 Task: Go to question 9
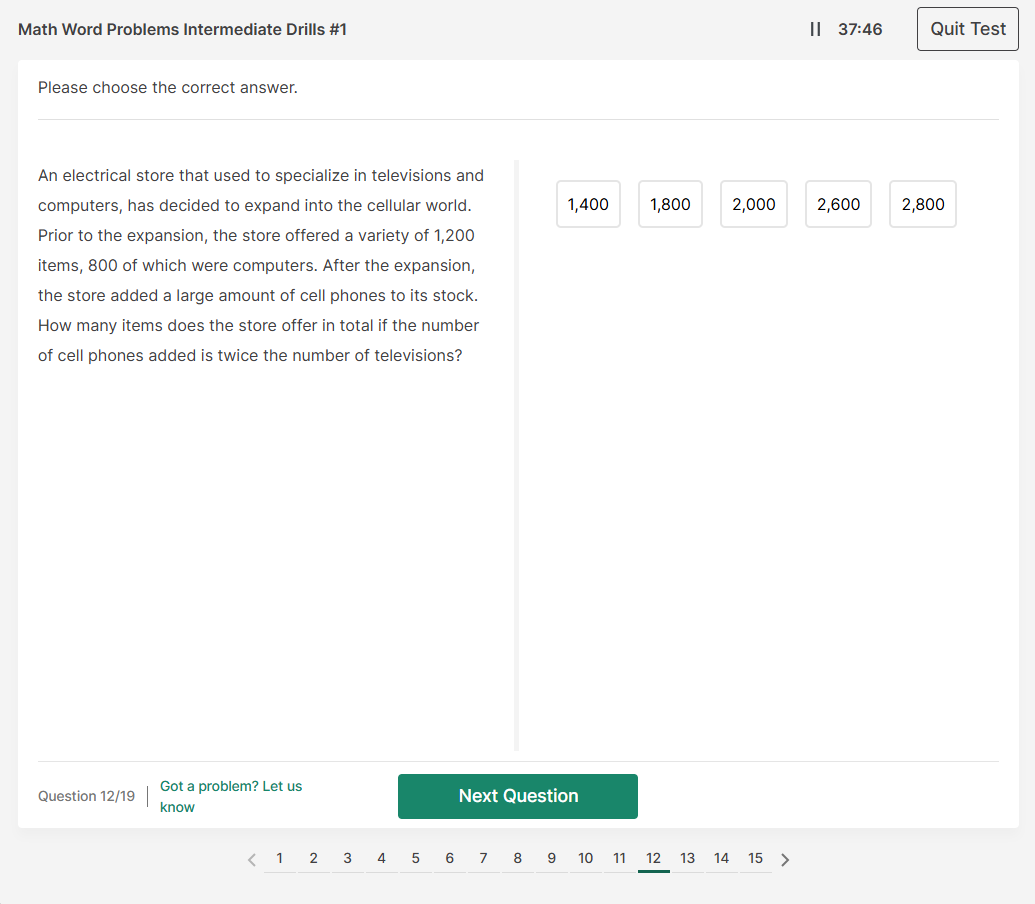[552, 858]
